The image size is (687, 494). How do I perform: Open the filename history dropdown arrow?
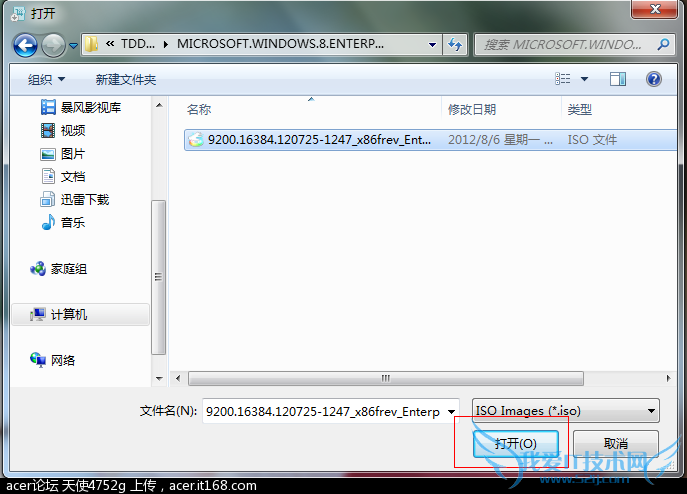(451, 411)
